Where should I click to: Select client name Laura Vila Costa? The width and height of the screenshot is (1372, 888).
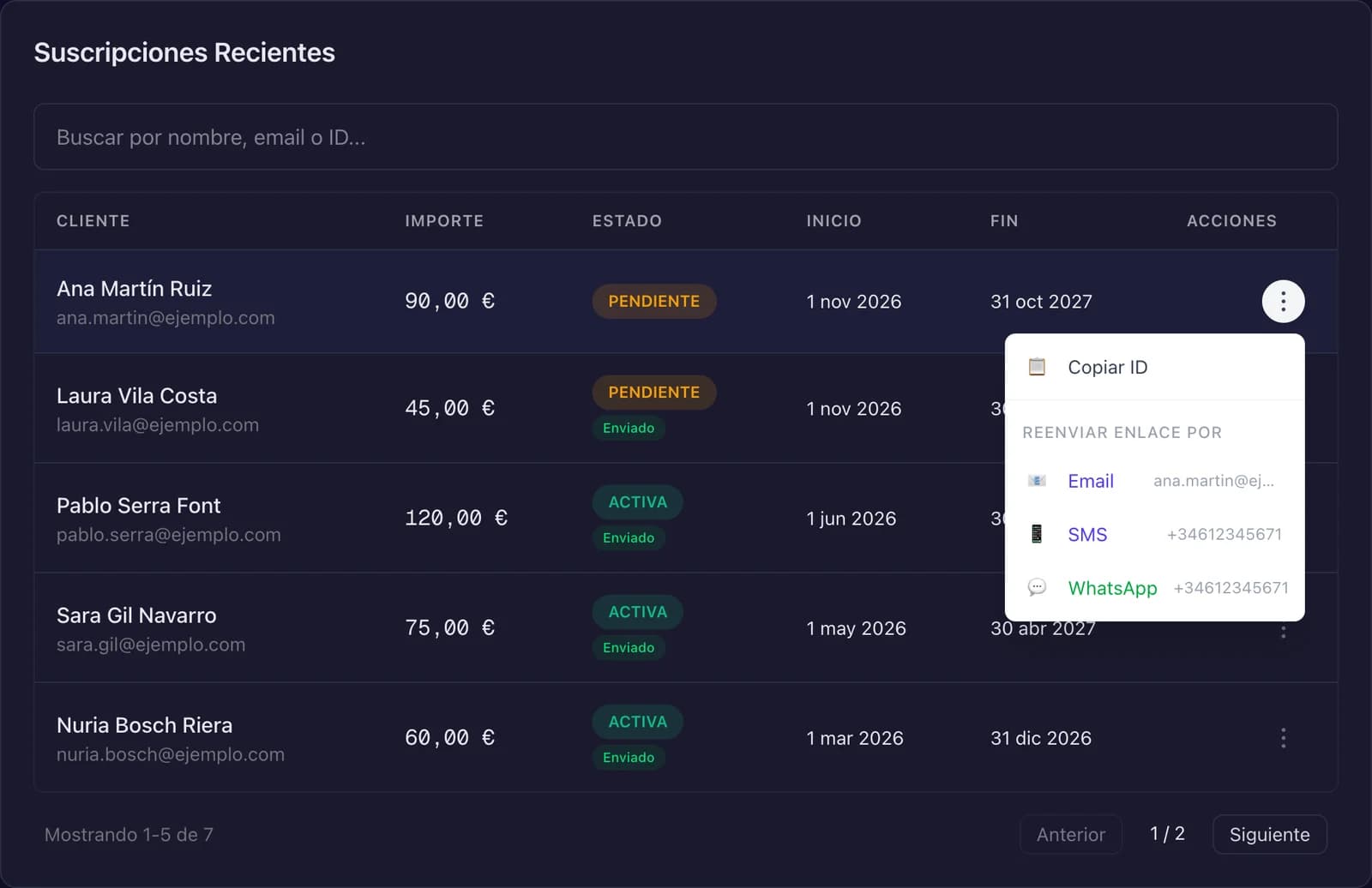(136, 396)
